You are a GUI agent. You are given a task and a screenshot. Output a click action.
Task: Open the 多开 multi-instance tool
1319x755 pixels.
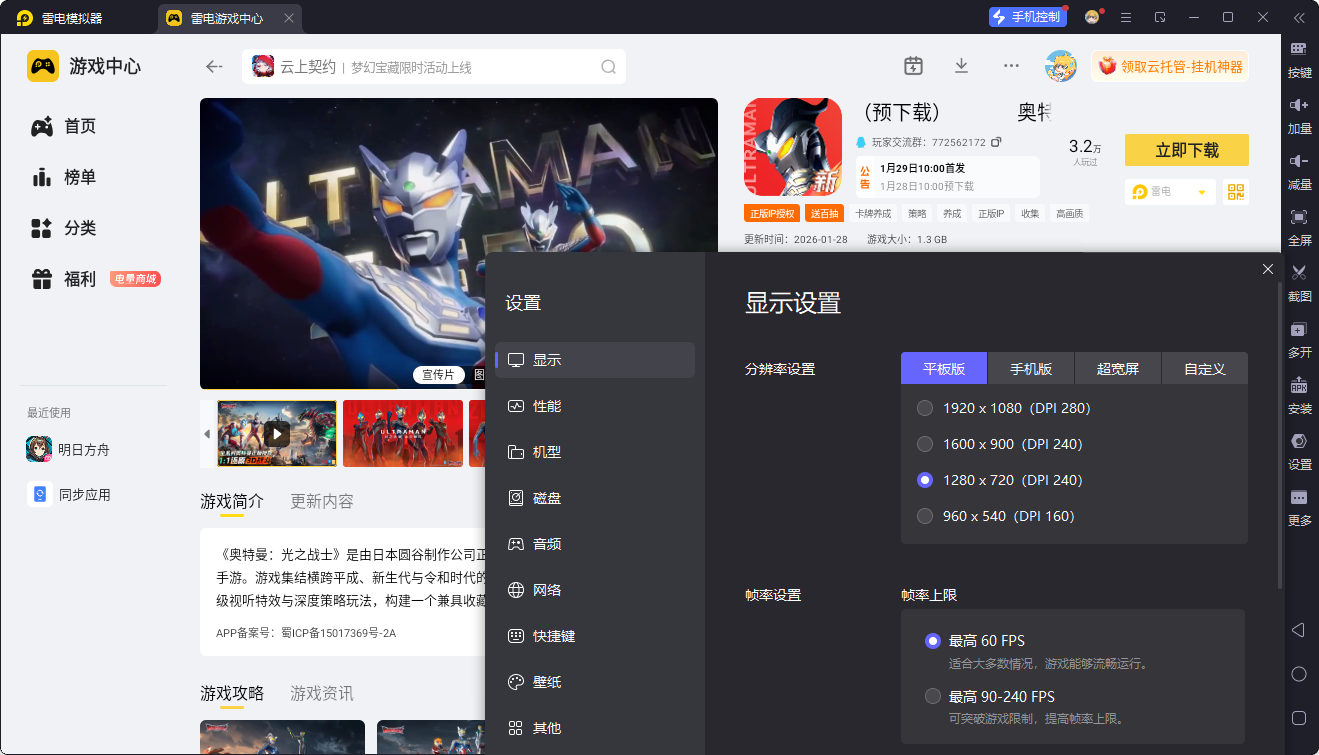coord(1299,339)
